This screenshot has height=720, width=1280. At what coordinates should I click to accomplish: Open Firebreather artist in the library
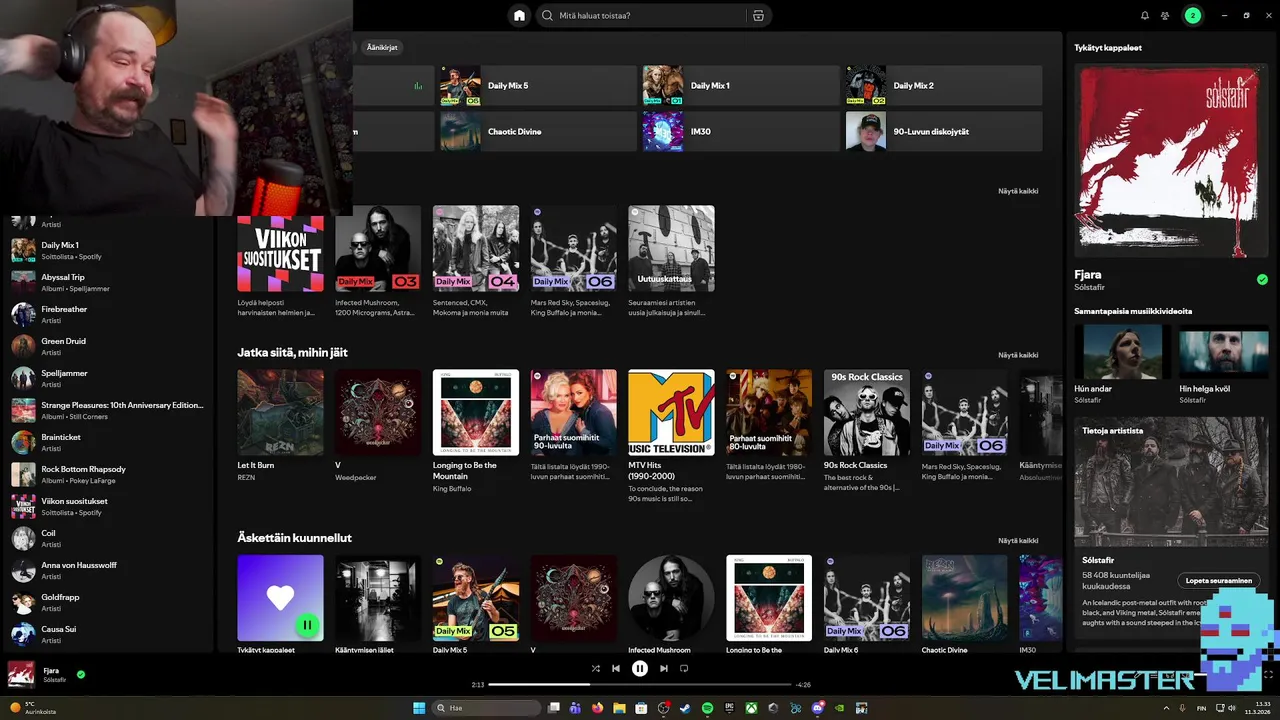click(x=108, y=314)
